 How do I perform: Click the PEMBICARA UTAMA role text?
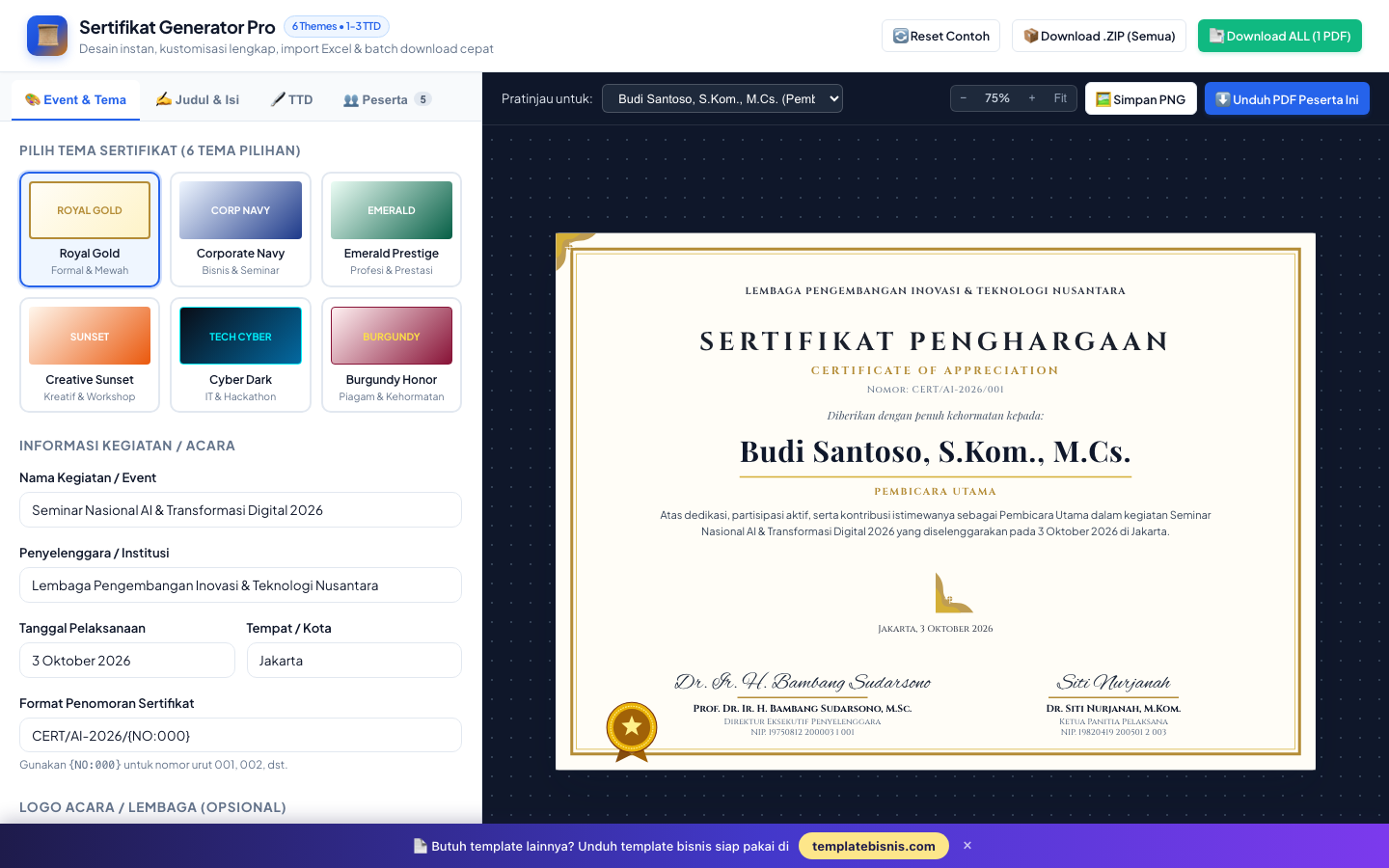(x=935, y=492)
